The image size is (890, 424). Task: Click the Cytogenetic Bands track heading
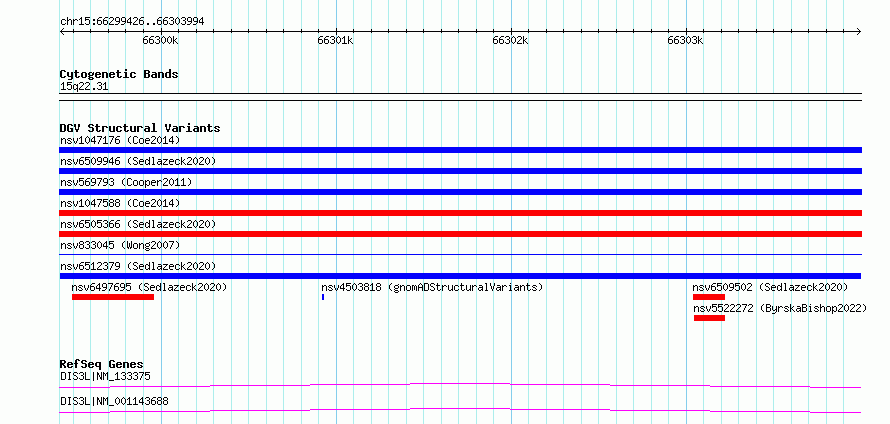point(119,74)
